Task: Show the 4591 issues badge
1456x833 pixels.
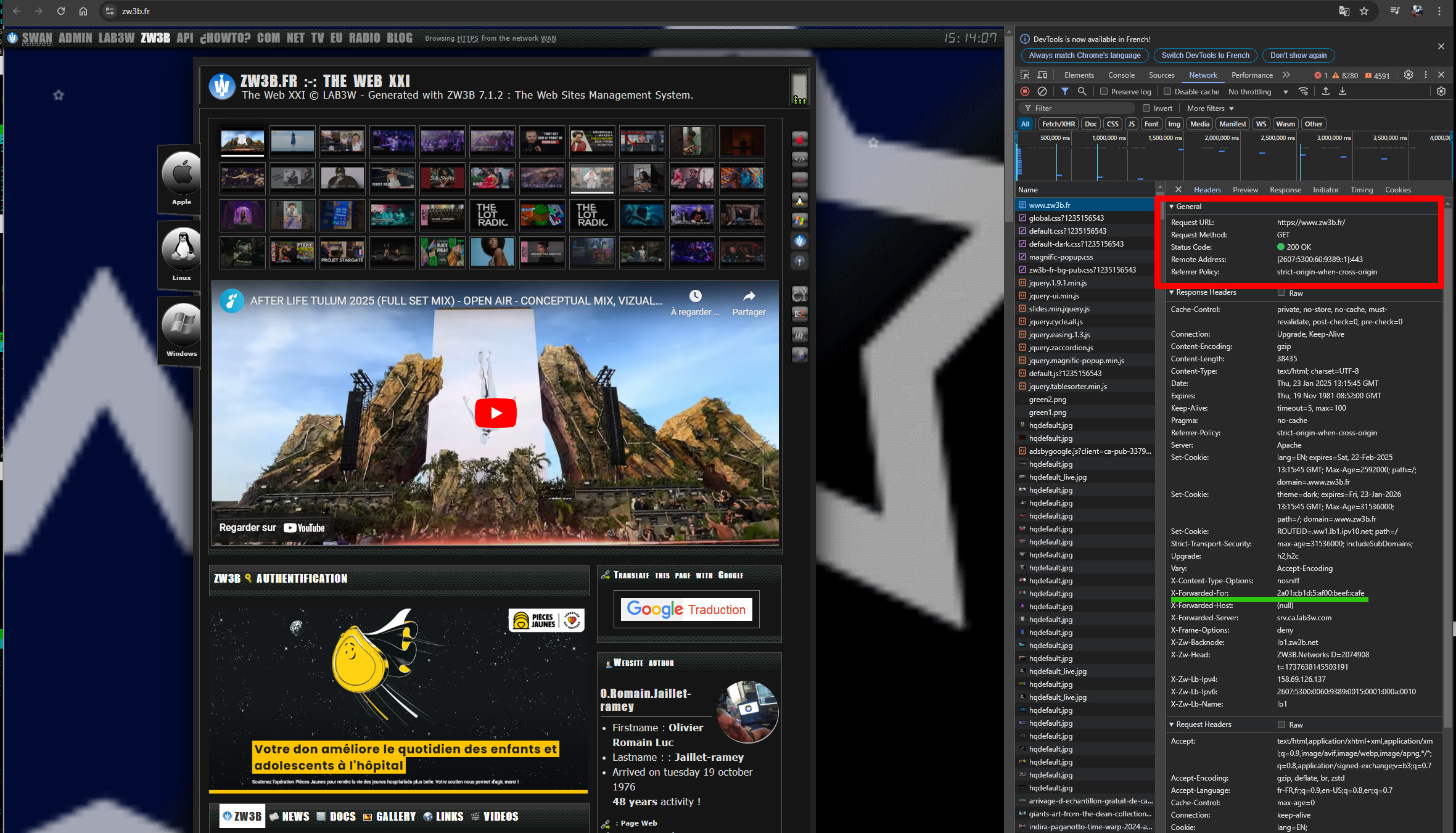Action: click(x=1378, y=76)
